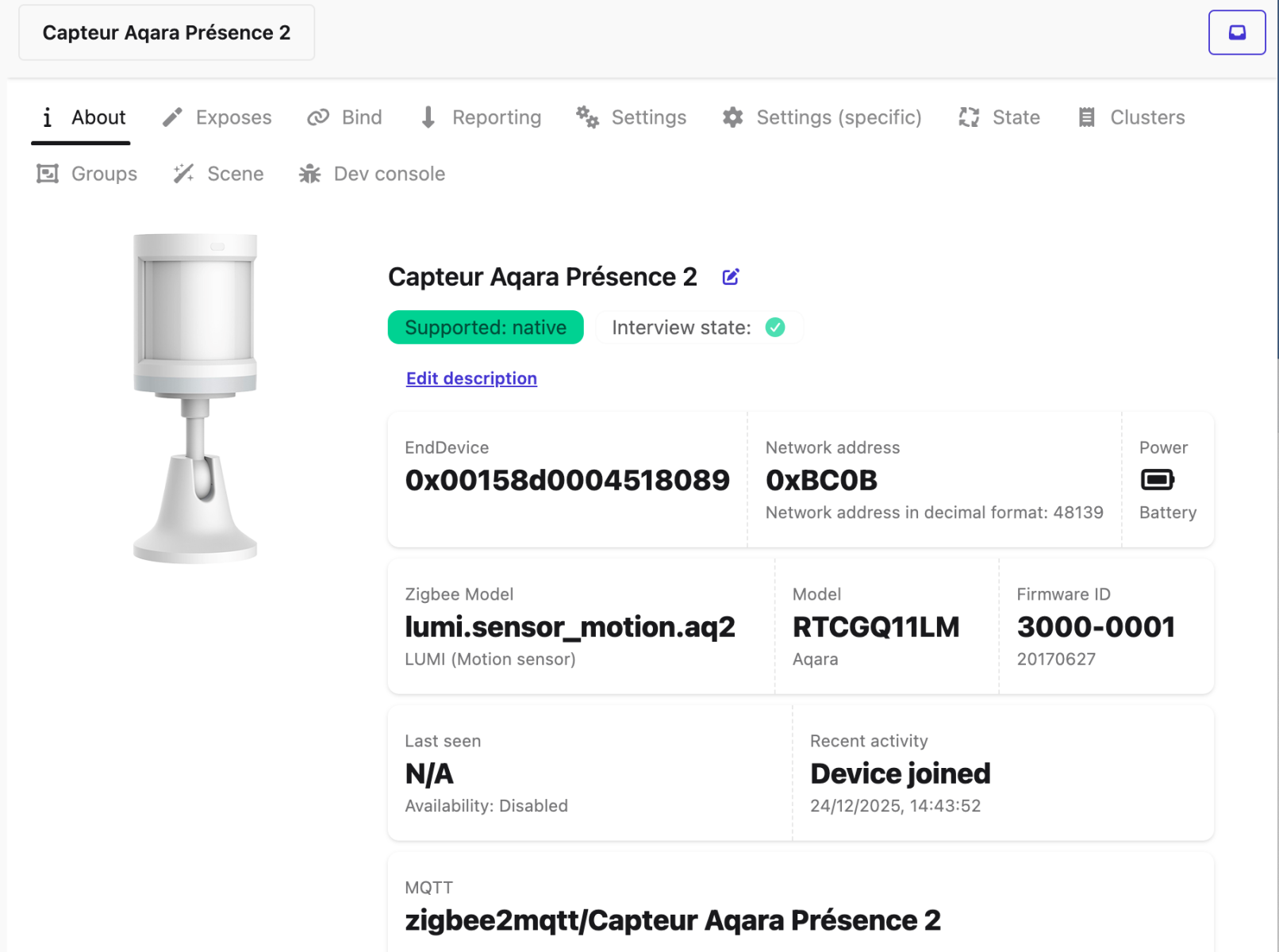Open the Clusters tab
1279x952 pixels.
[1131, 117]
